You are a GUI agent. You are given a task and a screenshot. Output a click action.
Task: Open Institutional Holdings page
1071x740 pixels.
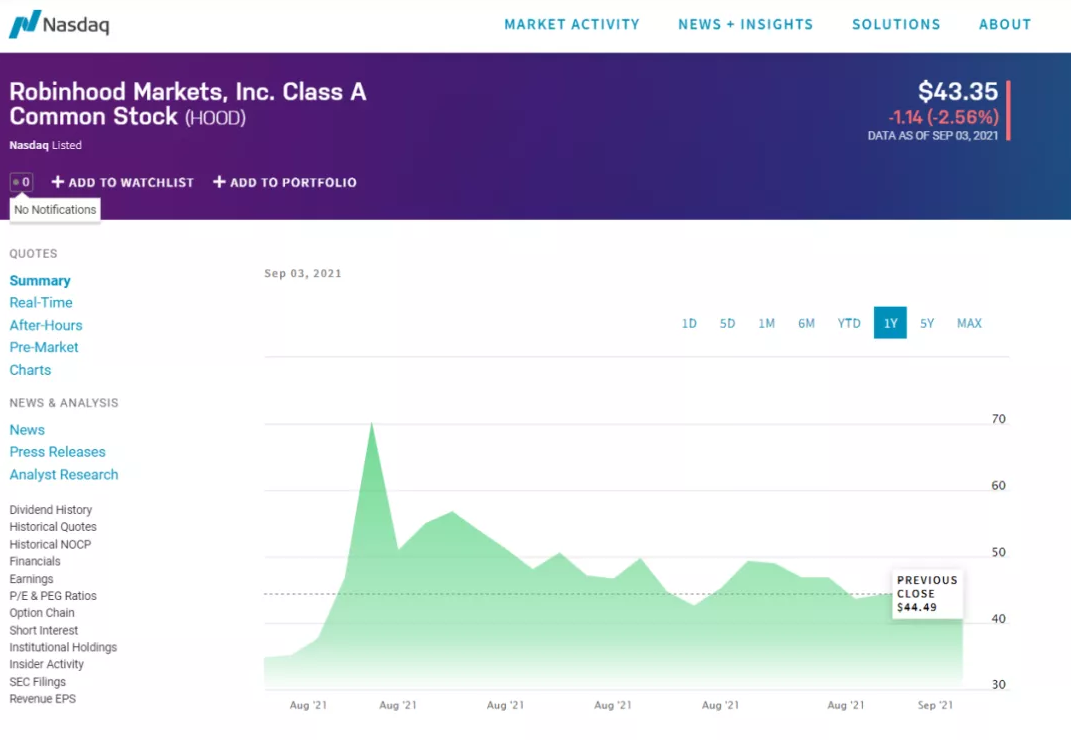(63, 647)
